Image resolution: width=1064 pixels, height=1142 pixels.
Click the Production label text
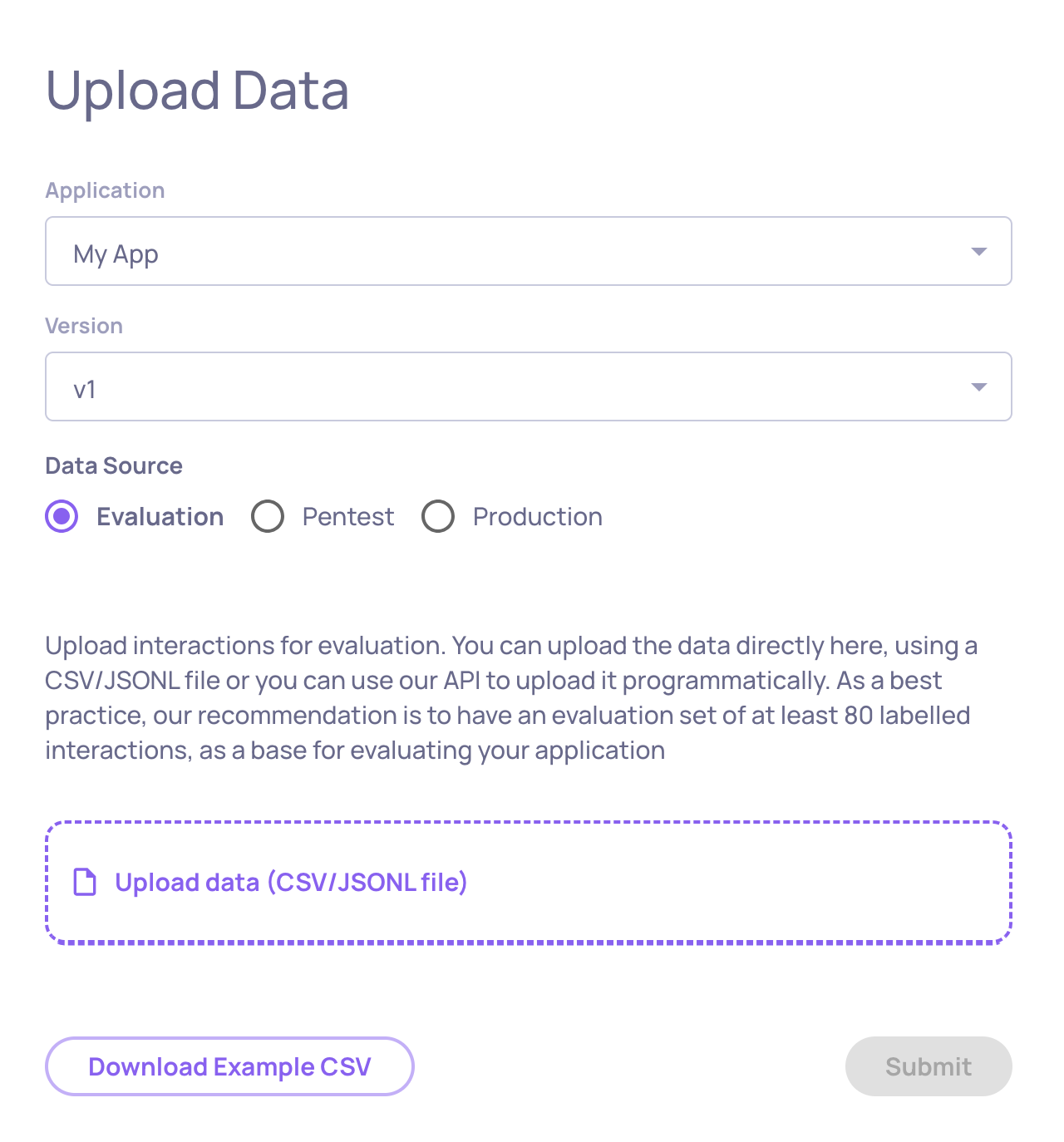tap(537, 517)
